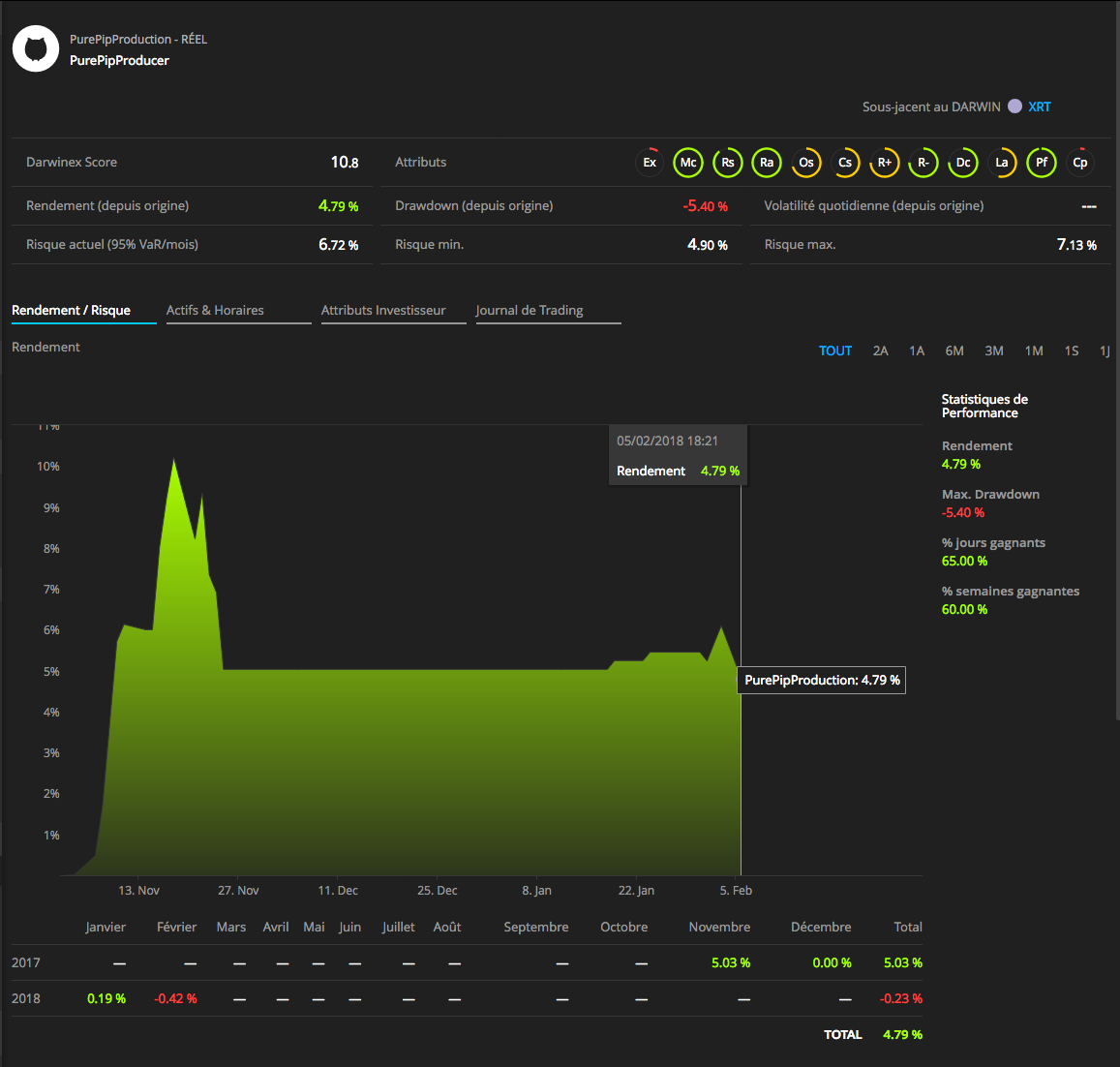The image size is (1120, 1067).
Task: Click the Ra attribute badge
Action: pyautogui.click(x=767, y=163)
